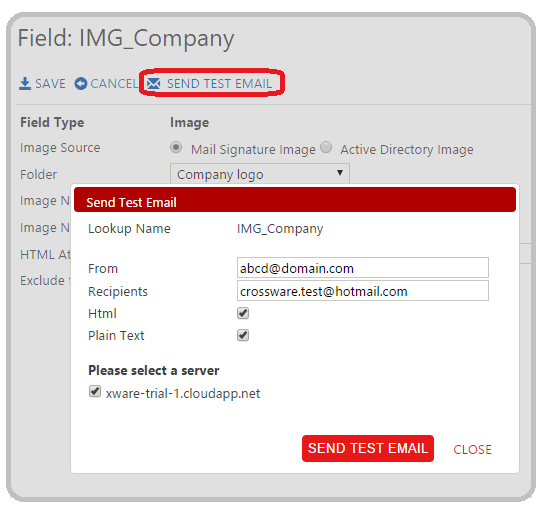Click the CANCEL toolbar label
The height and width of the screenshot is (508, 542).
114,84
